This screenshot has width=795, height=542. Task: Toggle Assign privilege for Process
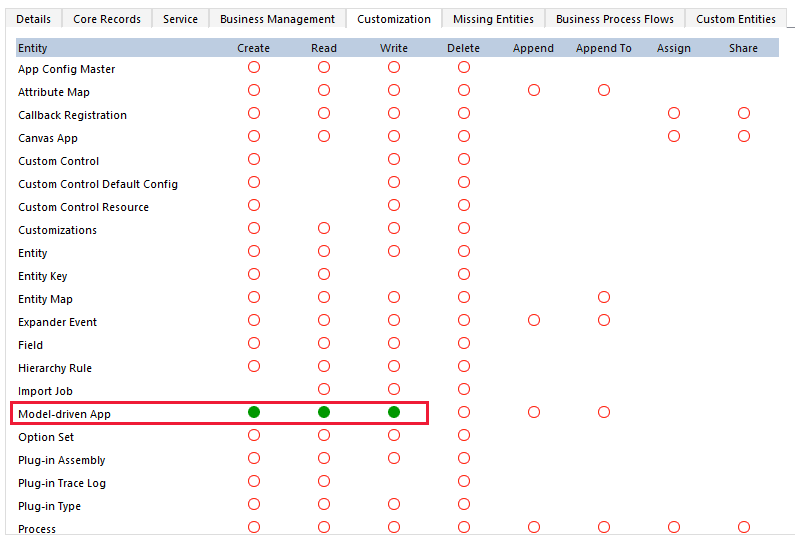[x=674, y=527]
